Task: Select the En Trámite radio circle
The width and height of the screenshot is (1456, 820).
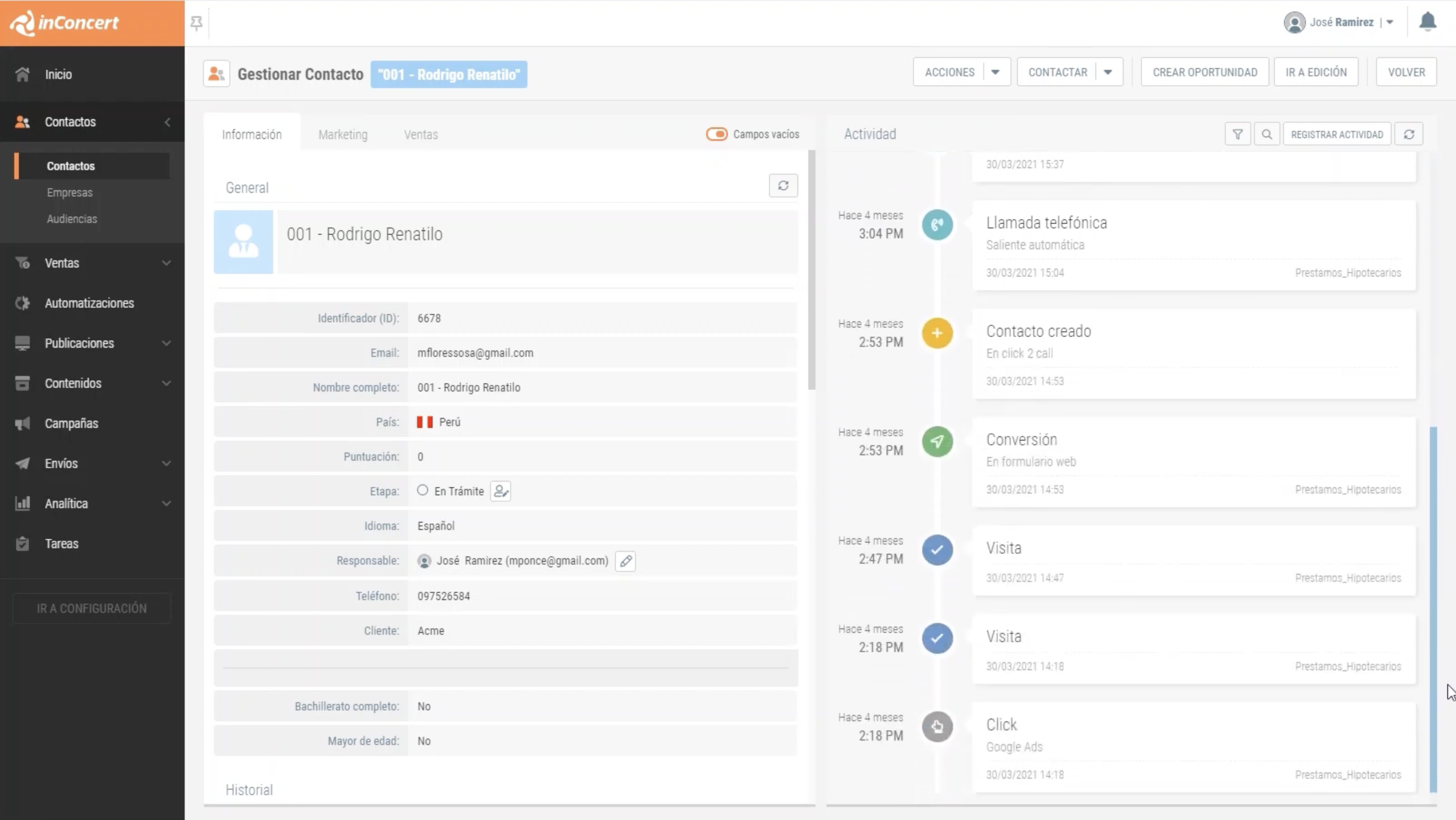Action: tap(422, 490)
